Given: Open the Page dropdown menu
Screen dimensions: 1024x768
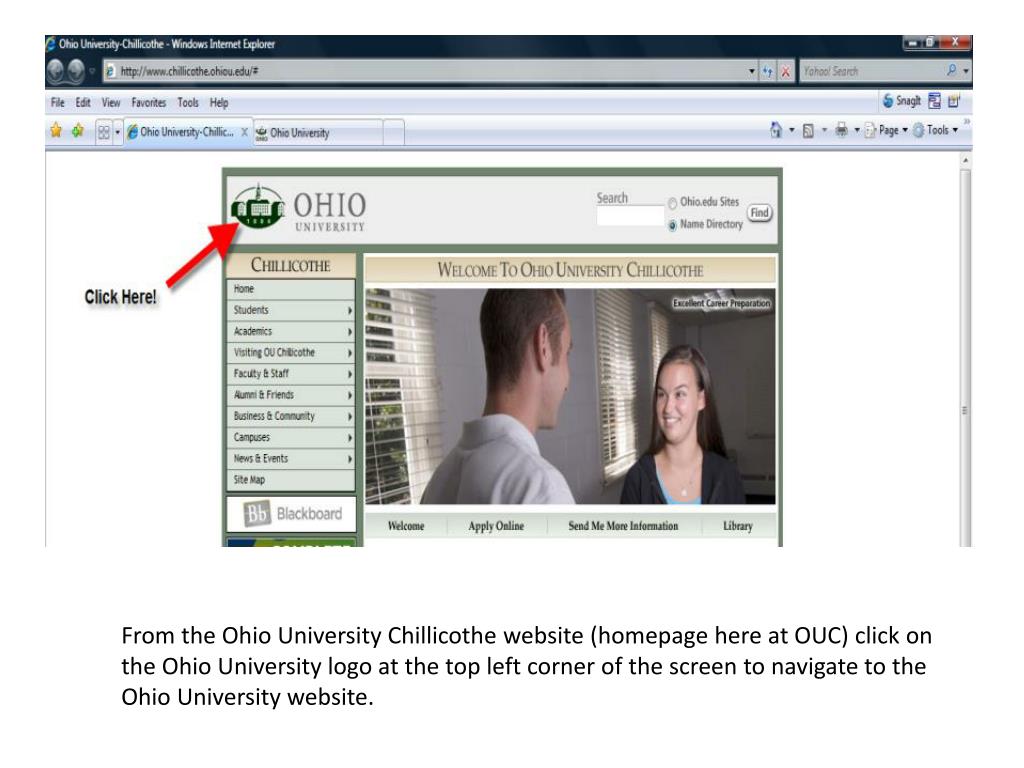Looking at the screenshot, I should point(886,130).
